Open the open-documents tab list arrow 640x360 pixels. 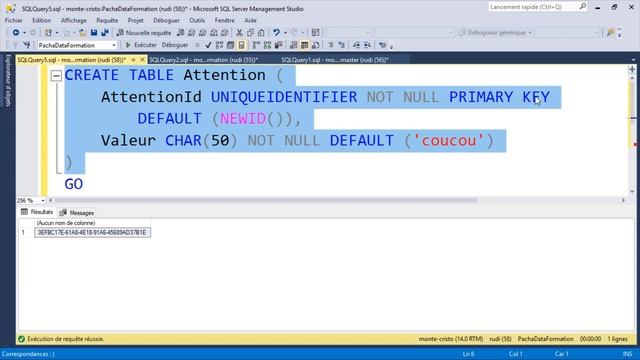click(633, 60)
